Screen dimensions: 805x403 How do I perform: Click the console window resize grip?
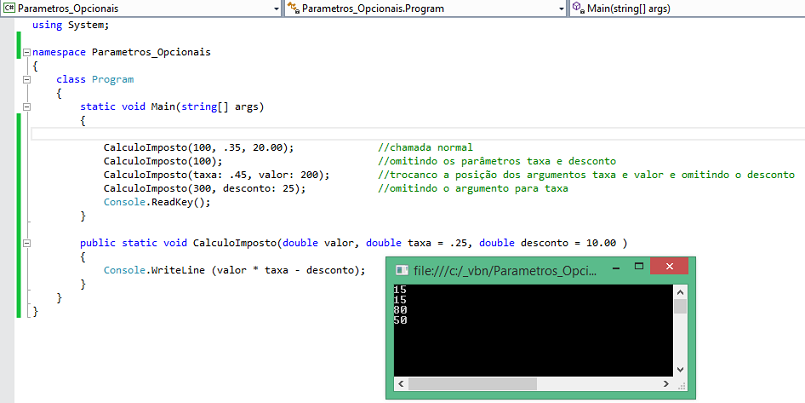(x=681, y=385)
